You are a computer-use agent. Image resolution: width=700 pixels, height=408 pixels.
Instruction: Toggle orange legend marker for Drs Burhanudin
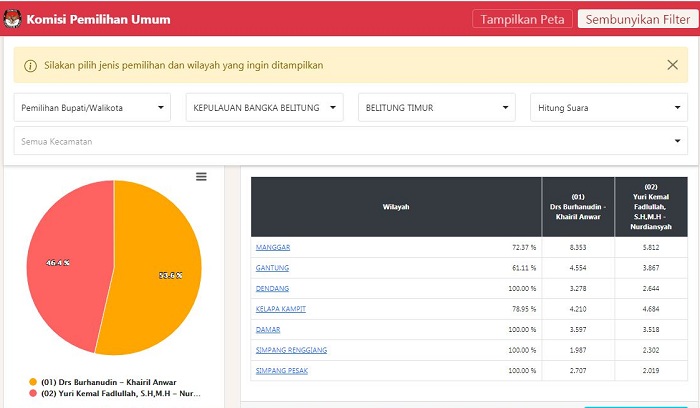[x=33, y=382]
